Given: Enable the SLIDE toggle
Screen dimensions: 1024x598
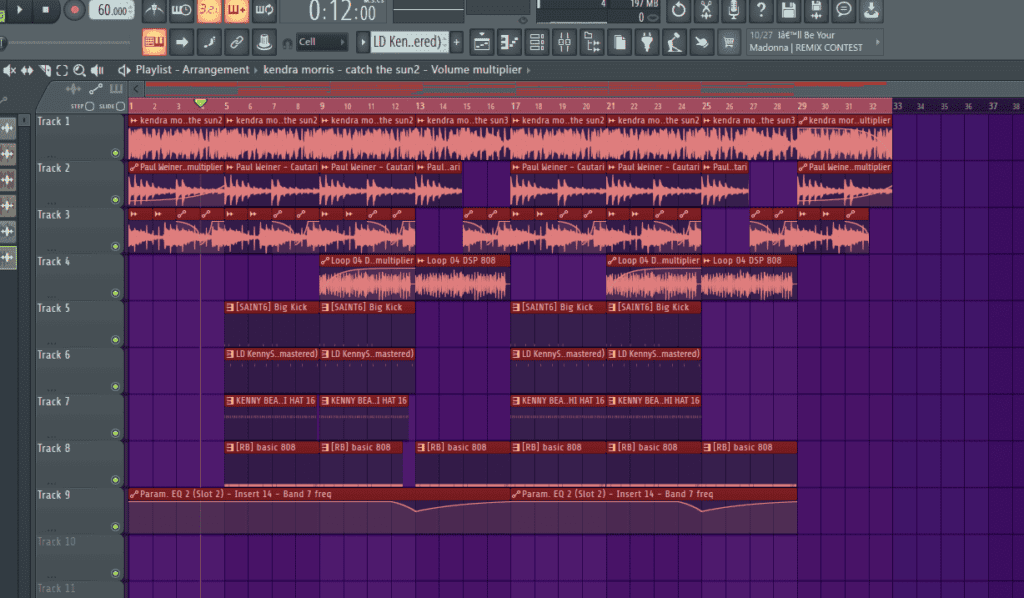Looking at the screenshot, I should [119, 106].
